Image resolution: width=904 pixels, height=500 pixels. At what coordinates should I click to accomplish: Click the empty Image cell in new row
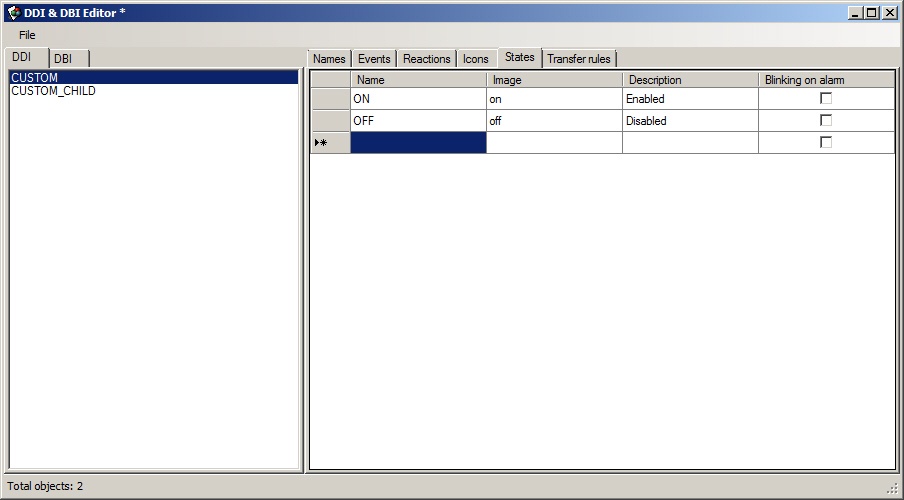[x=555, y=142]
